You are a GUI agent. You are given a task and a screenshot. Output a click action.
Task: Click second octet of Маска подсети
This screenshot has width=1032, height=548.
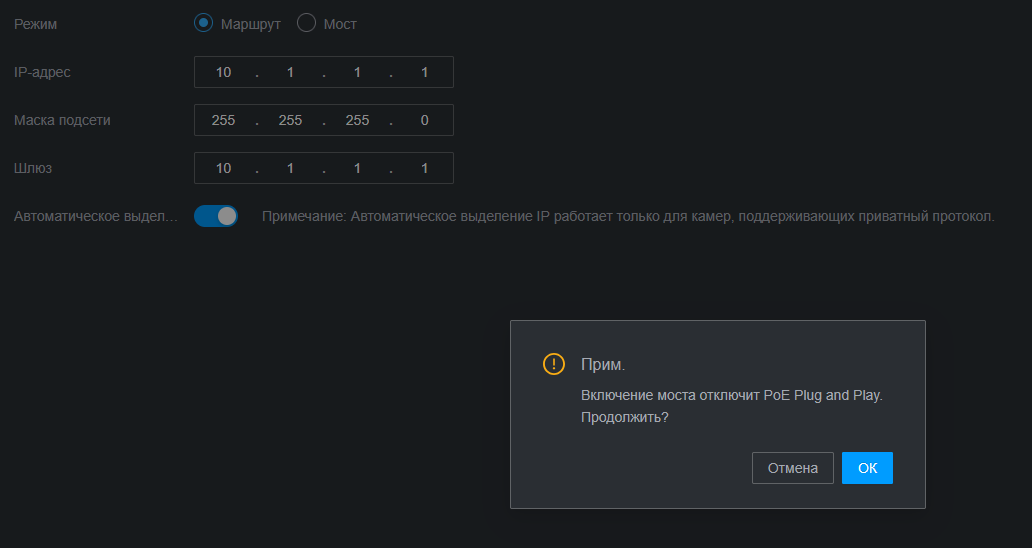[290, 120]
